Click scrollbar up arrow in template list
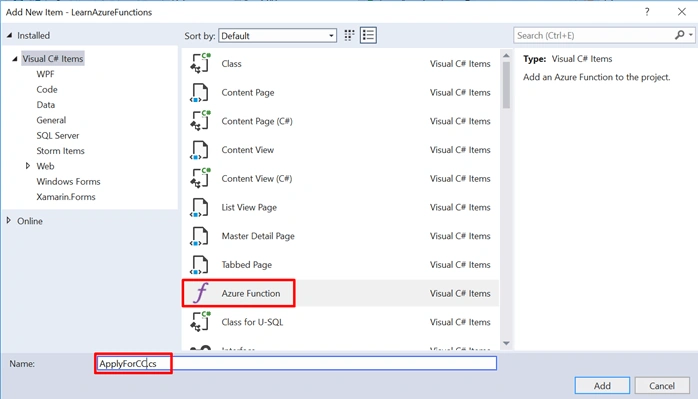 tap(506, 55)
